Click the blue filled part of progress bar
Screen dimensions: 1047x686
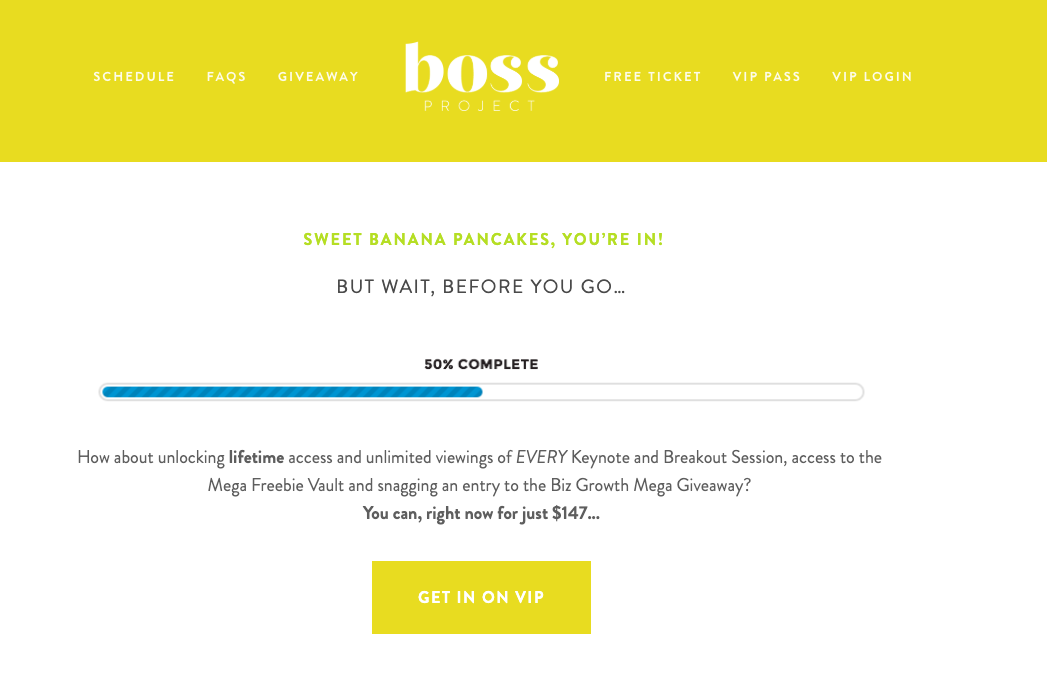(x=292, y=392)
